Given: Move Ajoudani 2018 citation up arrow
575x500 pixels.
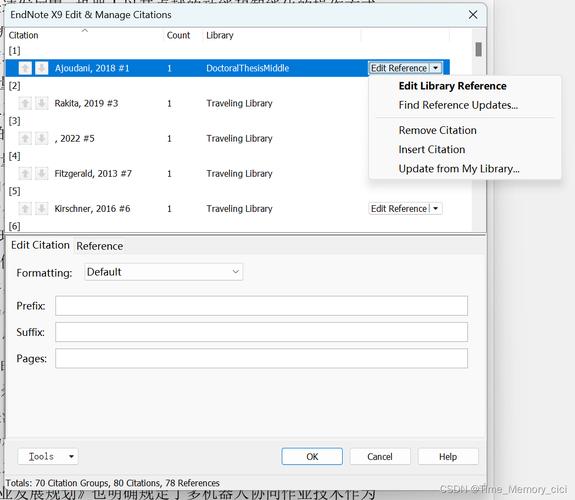Looking at the screenshot, I should [25, 68].
